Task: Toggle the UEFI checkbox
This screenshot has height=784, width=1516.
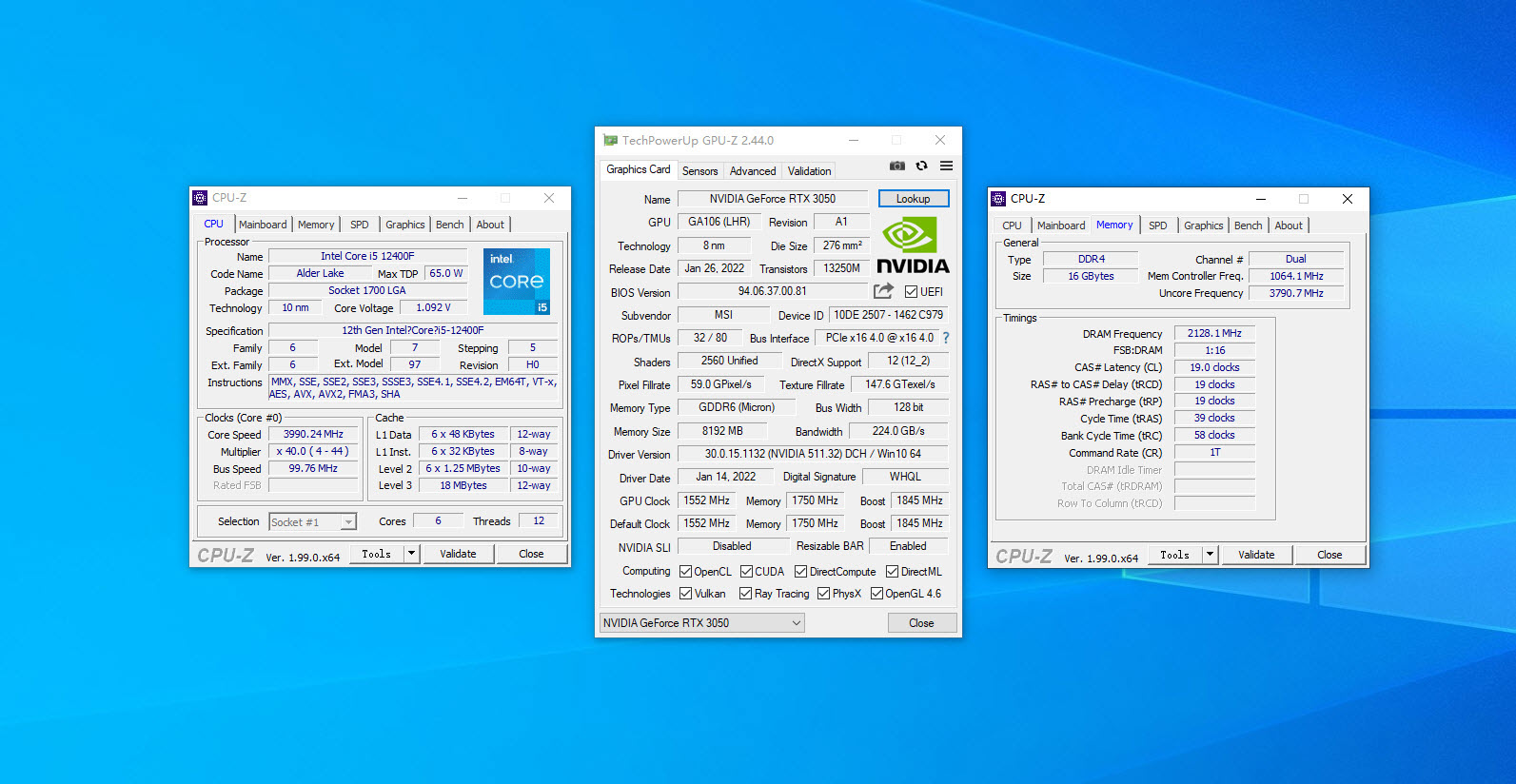Action: pos(911,292)
